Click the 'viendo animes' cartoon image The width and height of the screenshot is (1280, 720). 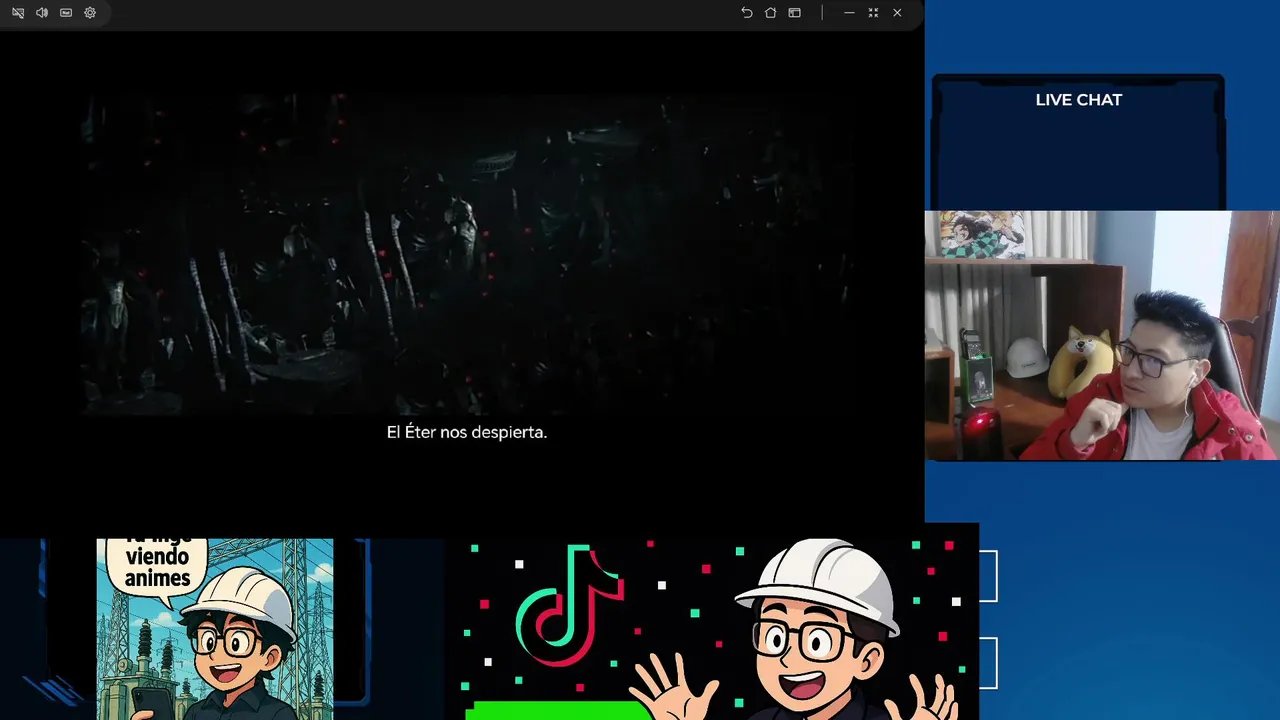[x=215, y=629]
